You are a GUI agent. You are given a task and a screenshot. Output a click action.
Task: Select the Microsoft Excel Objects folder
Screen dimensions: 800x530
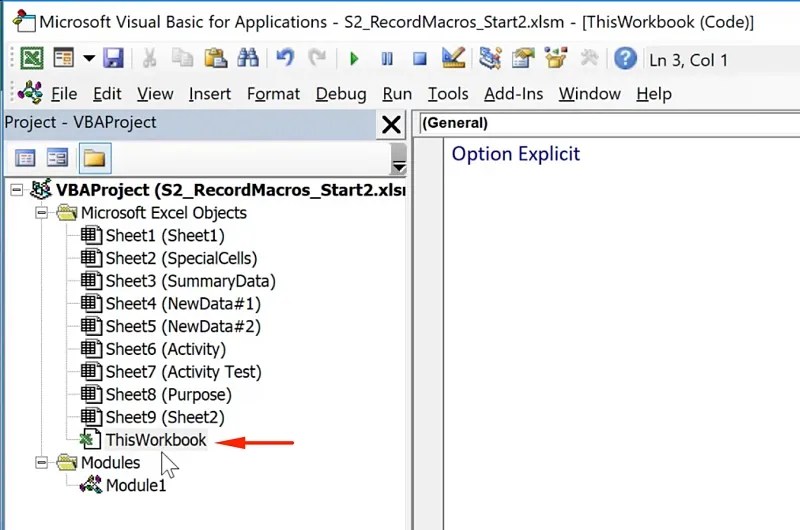coord(163,213)
